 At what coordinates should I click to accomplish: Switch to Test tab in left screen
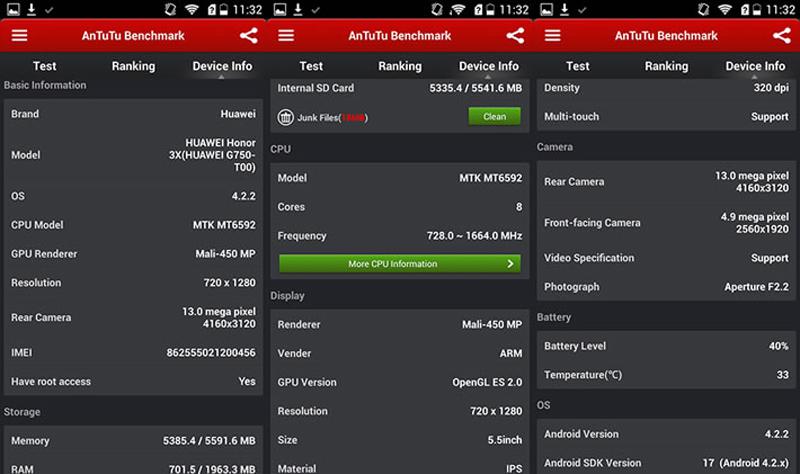point(45,66)
